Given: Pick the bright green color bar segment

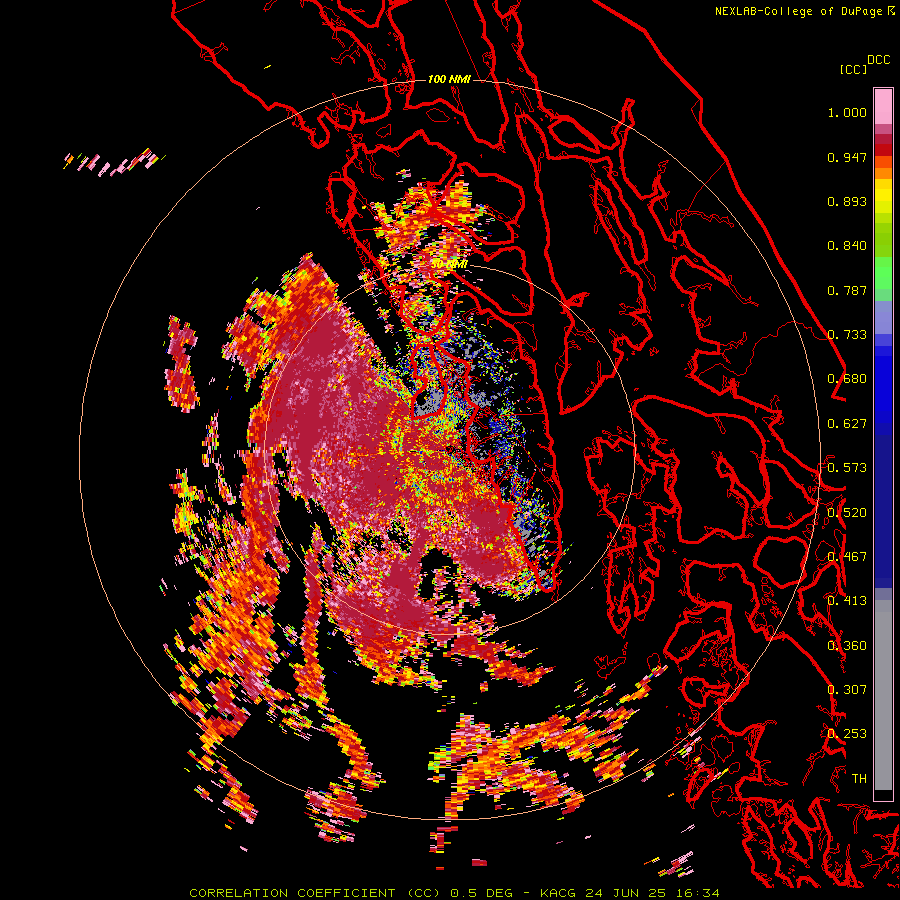Looking at the screenshot, I should (883, 272).
